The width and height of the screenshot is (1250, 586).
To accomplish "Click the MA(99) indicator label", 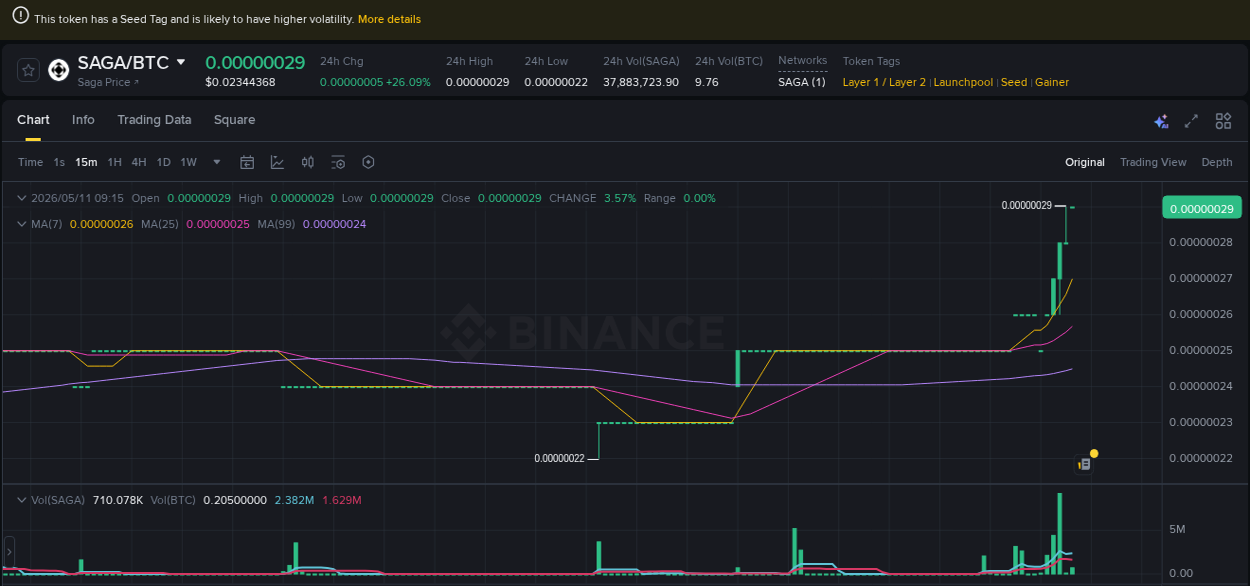I will click(x=276, y=224).
